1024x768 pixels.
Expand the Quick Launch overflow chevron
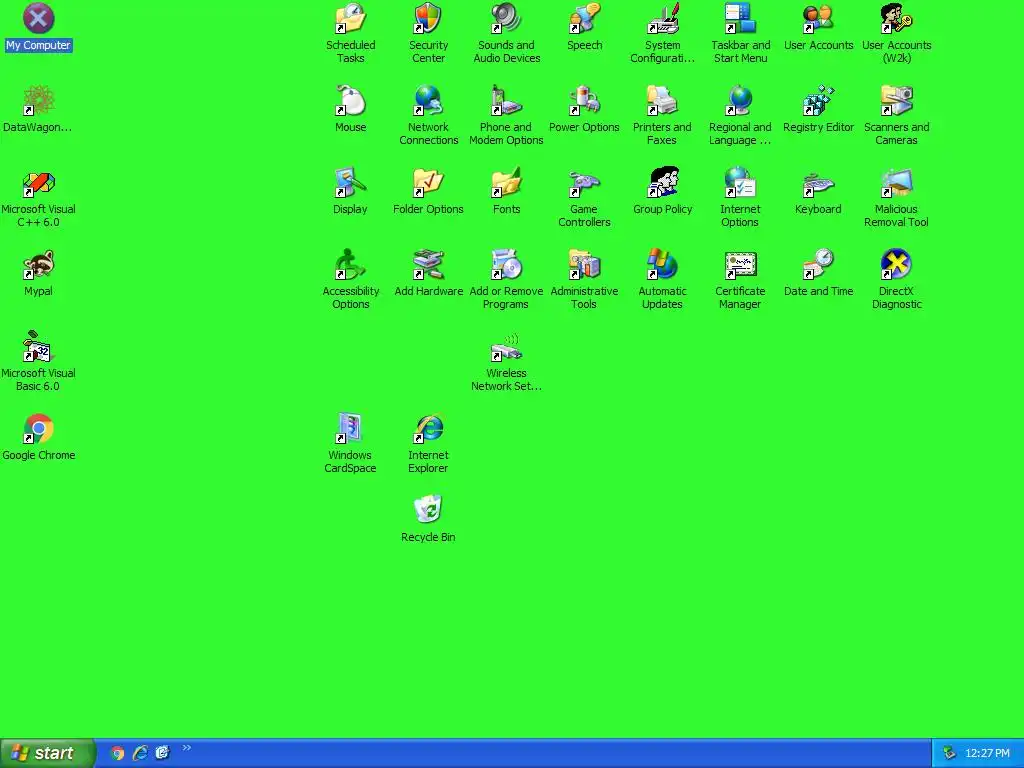pyautogui.click(x=187, y=748)
